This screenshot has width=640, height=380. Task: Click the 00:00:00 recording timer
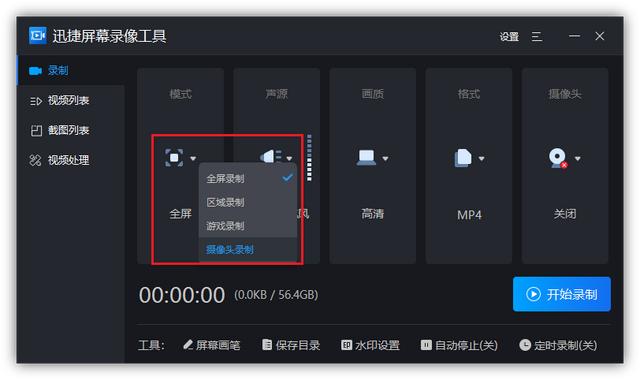point(182,295)
